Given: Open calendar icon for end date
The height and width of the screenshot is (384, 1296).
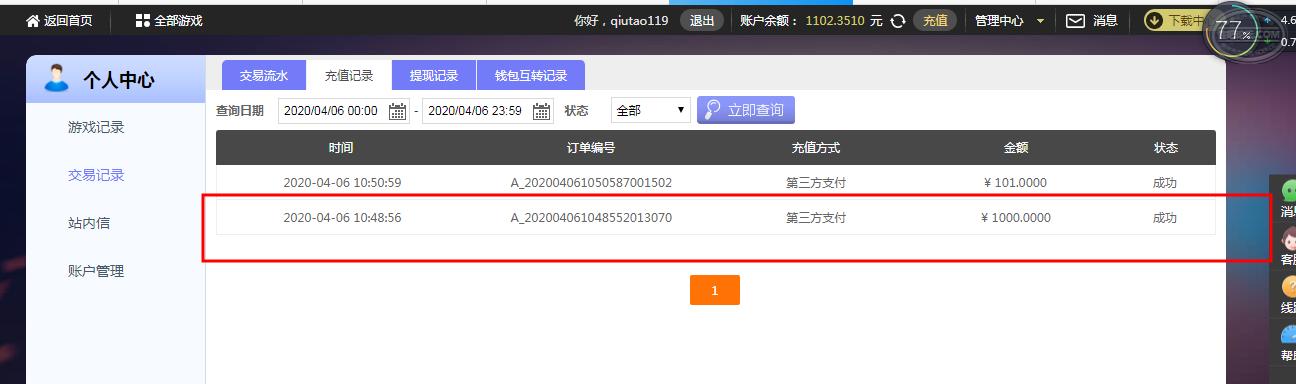Looking at the screenshot, I should pos(542,111).
